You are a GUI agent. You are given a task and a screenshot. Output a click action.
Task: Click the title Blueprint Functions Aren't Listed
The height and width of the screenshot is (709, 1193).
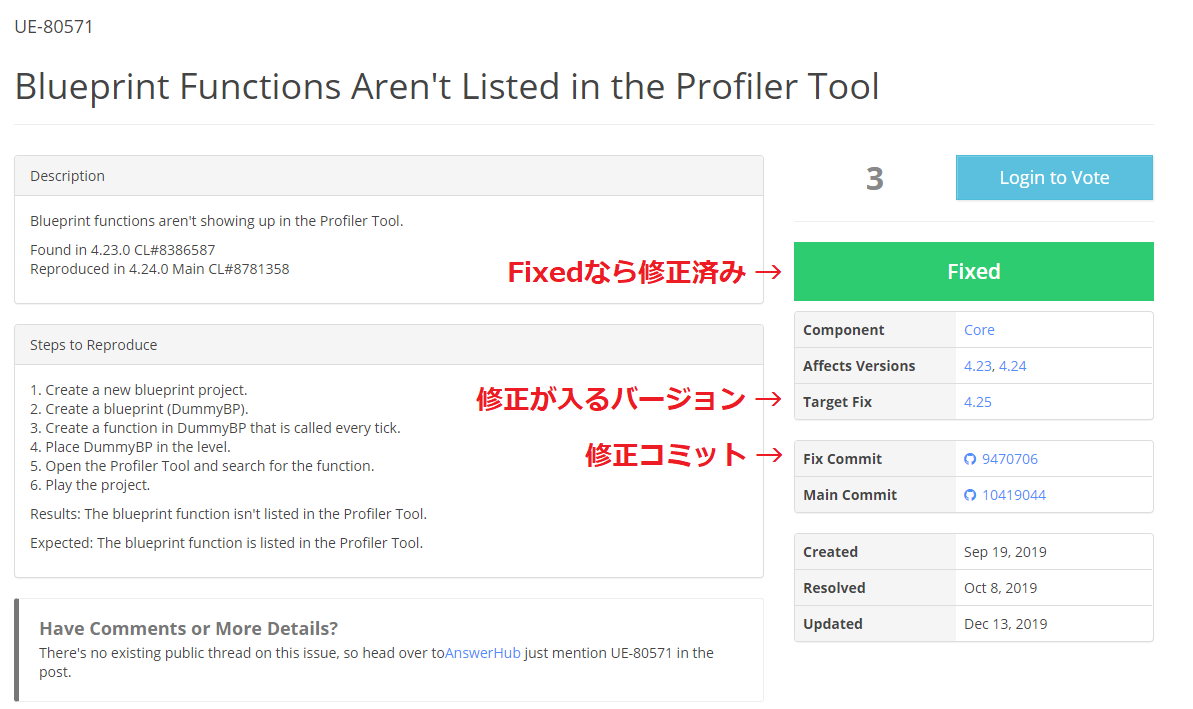click(447, 86)
